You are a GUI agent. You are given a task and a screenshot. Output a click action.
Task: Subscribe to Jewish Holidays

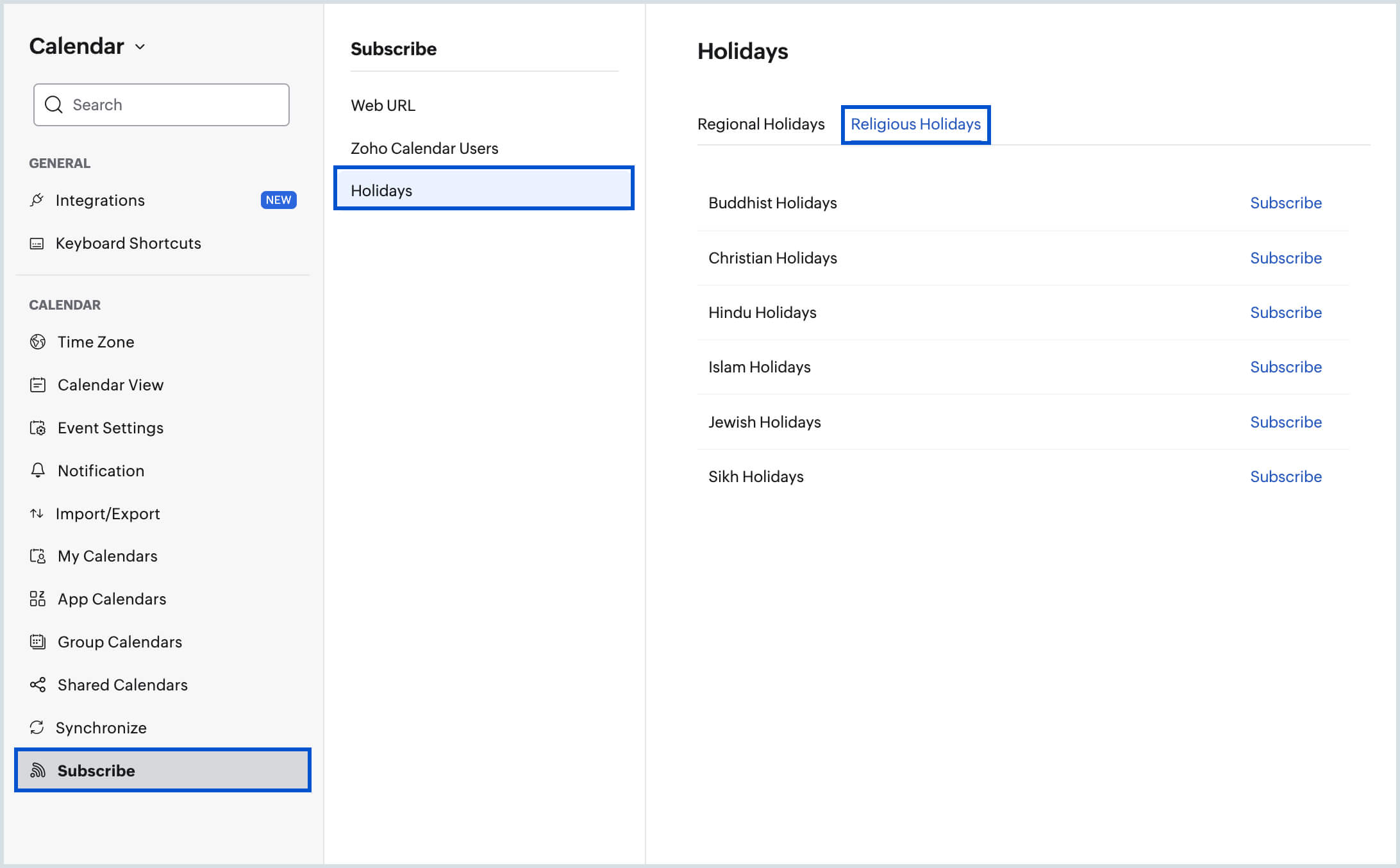pos(1285,422)
